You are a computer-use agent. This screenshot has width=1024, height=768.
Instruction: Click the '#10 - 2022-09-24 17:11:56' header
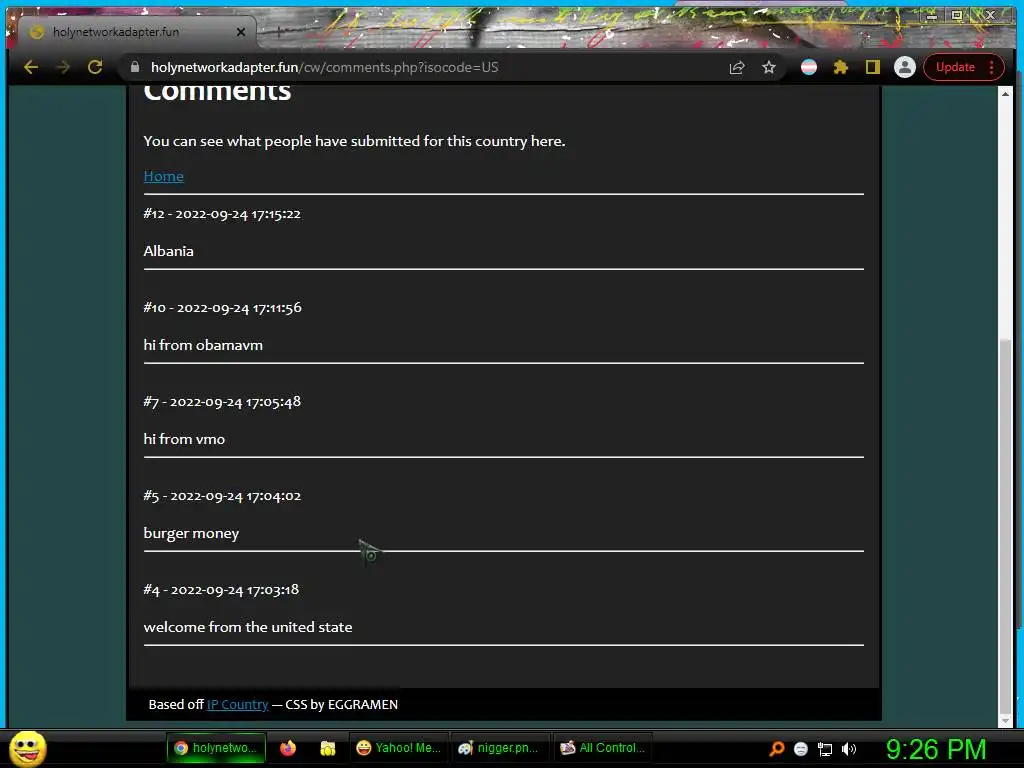pyautogui.click(x=223, y=308)
